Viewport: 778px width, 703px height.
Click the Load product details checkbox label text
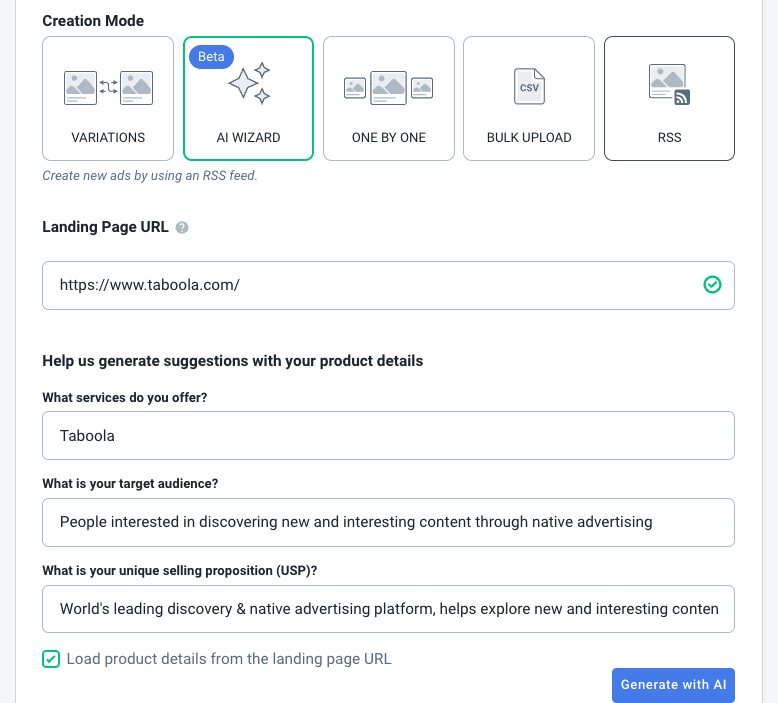tap(229, 659)
